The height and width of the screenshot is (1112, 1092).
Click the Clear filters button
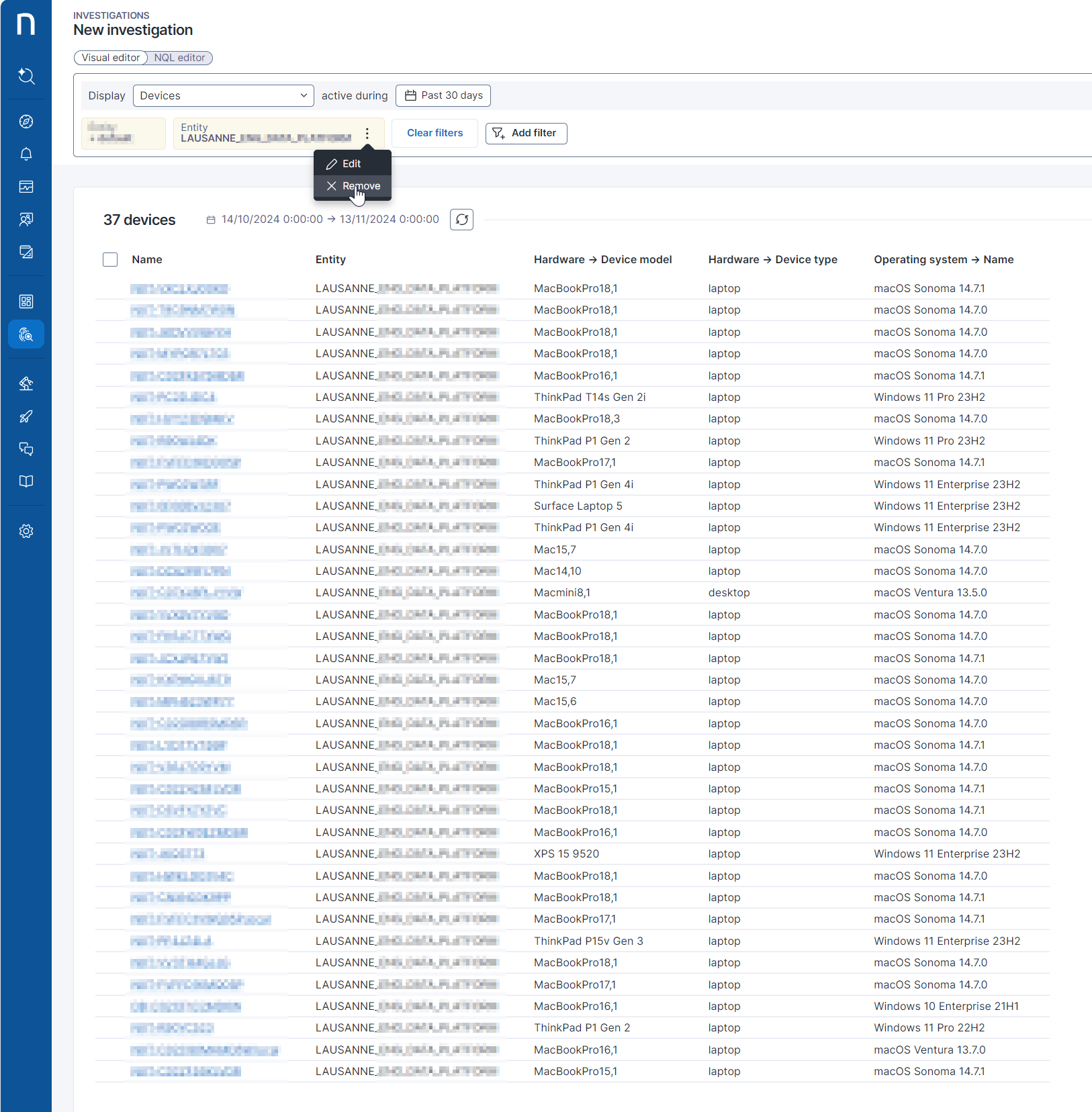point(435,133)
